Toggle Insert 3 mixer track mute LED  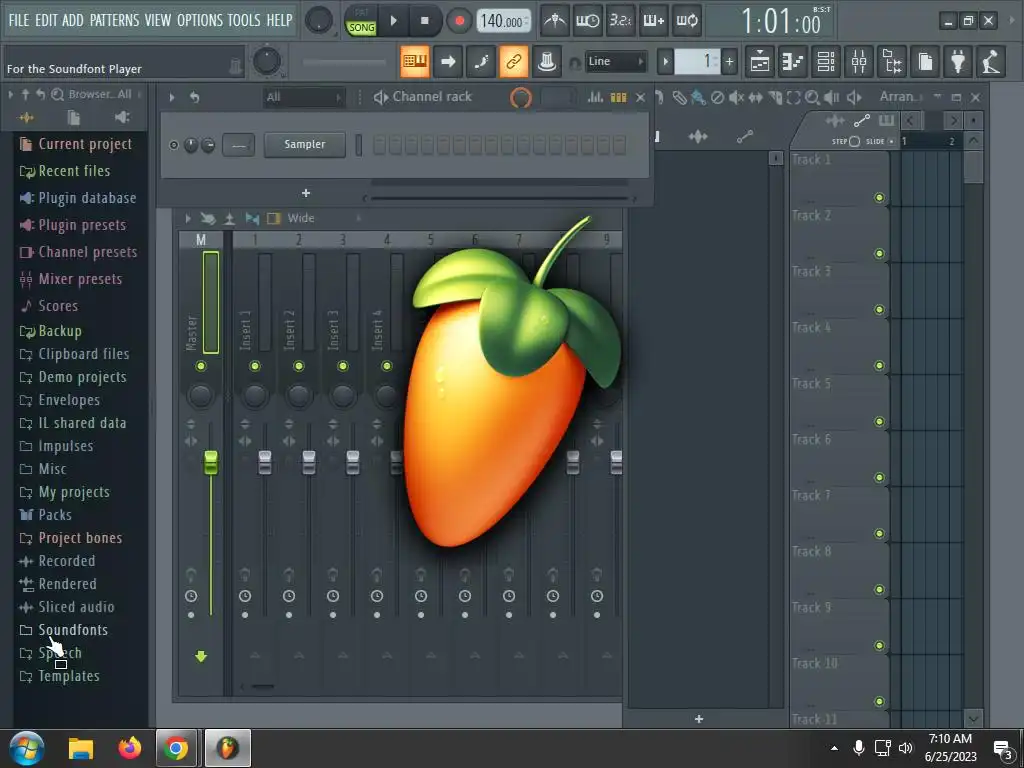point(342,366)
